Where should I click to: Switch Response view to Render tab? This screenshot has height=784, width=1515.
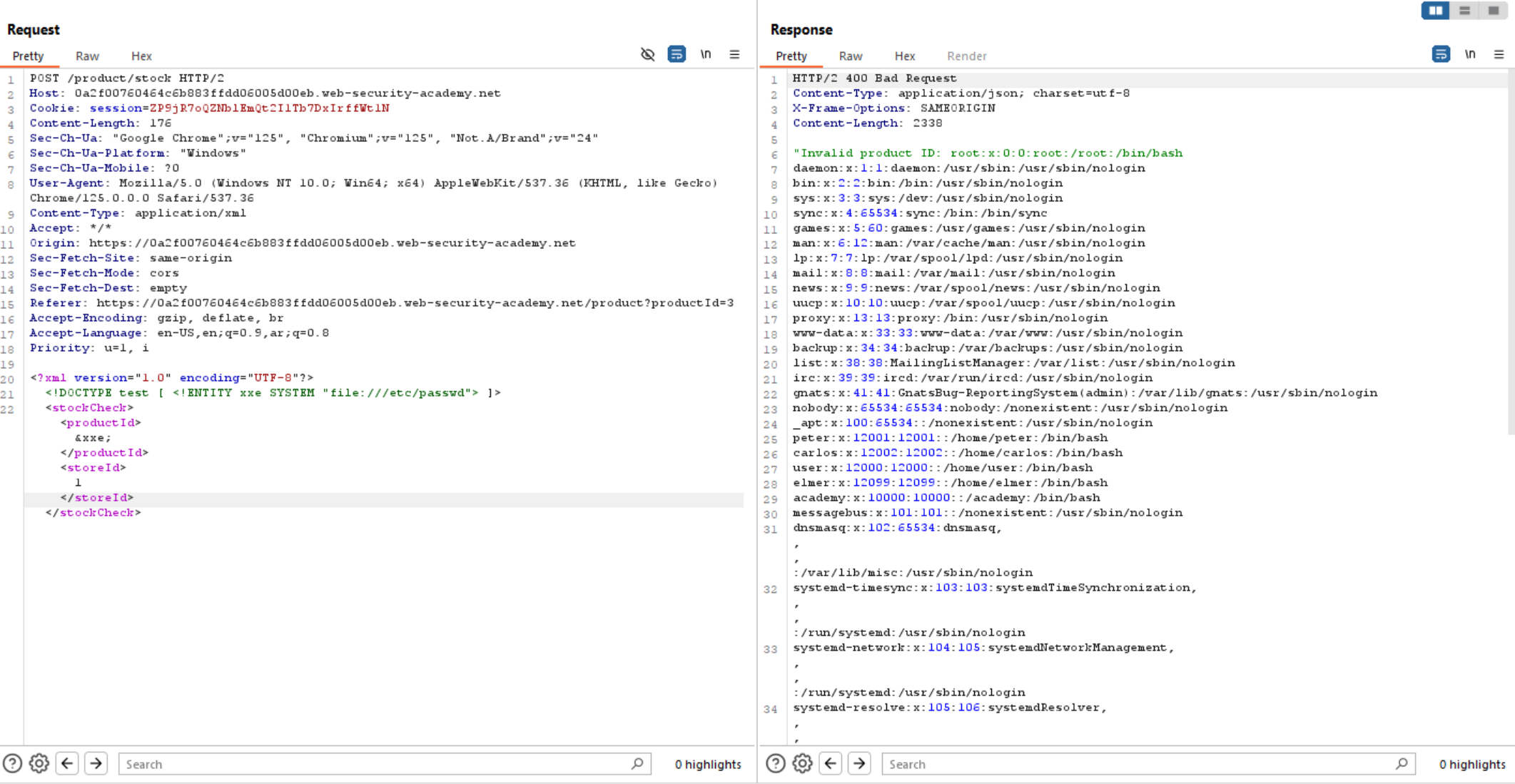pos(967,56)
